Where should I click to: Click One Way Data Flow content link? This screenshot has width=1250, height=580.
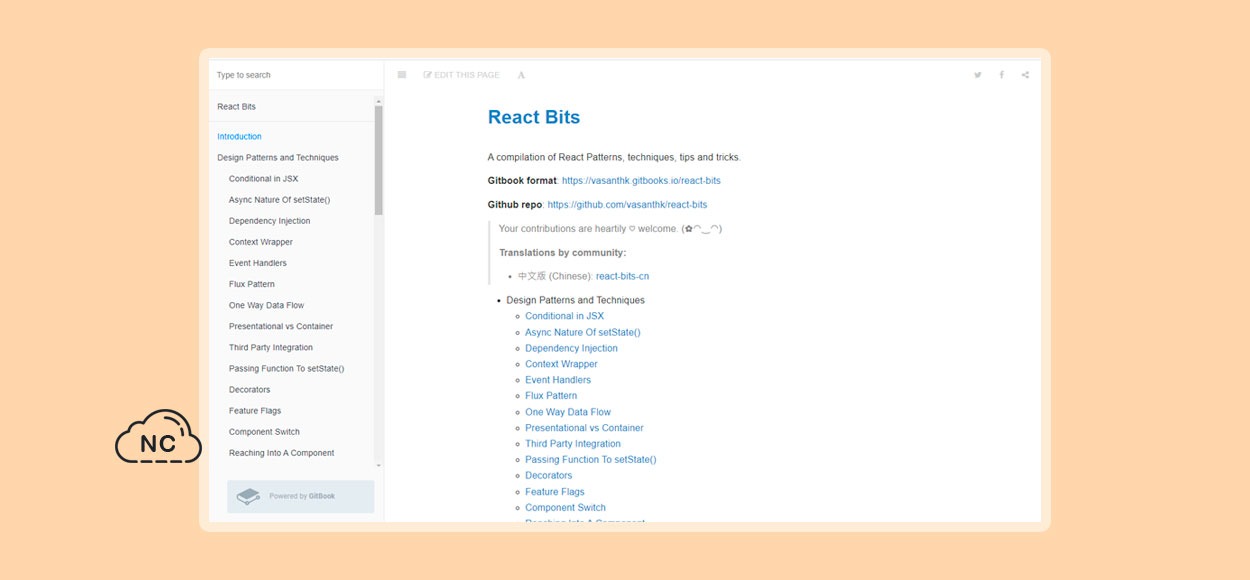568,412
